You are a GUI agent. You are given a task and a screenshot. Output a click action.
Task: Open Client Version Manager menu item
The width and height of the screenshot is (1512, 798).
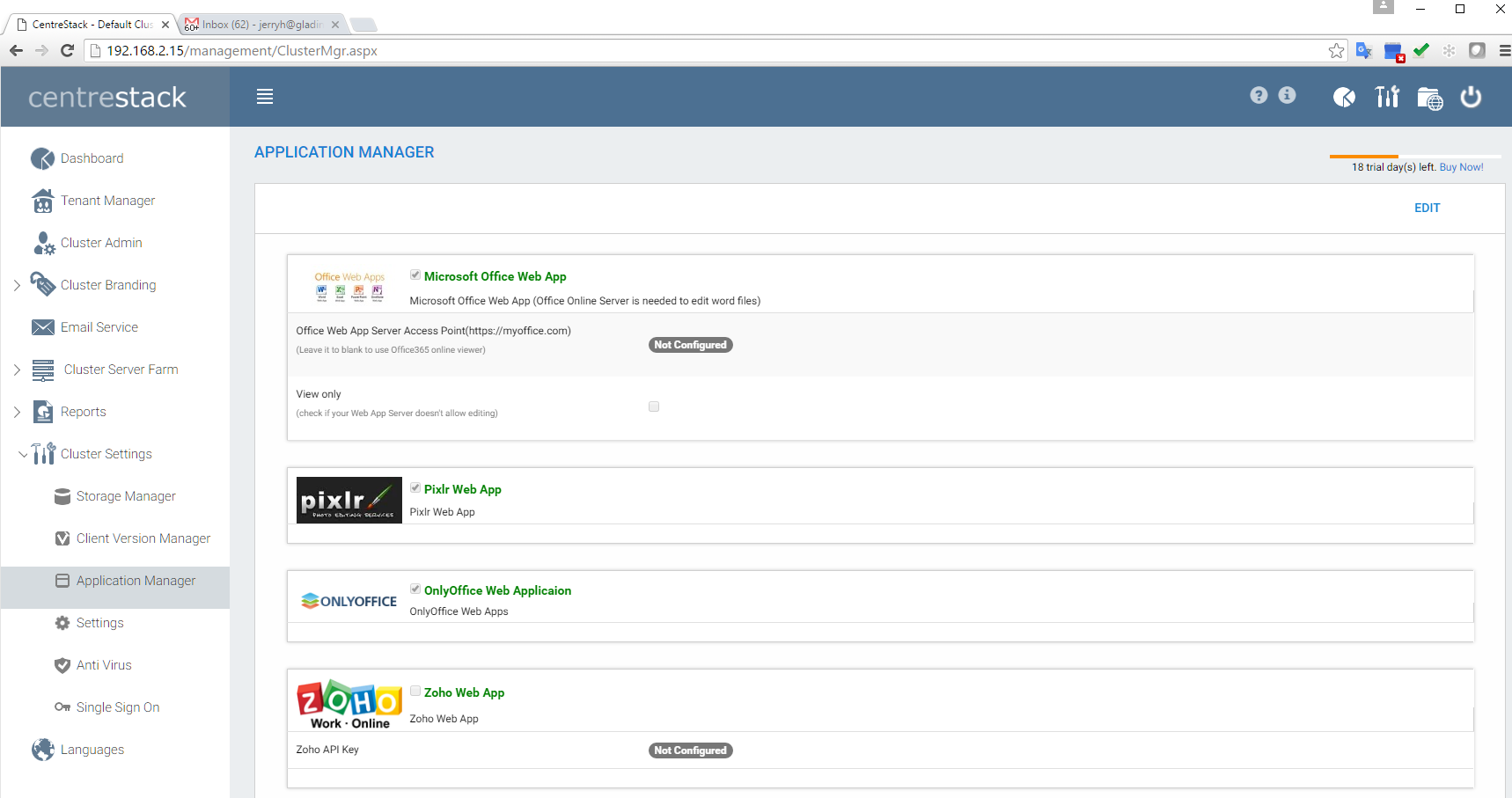click(x=143, y=538)
